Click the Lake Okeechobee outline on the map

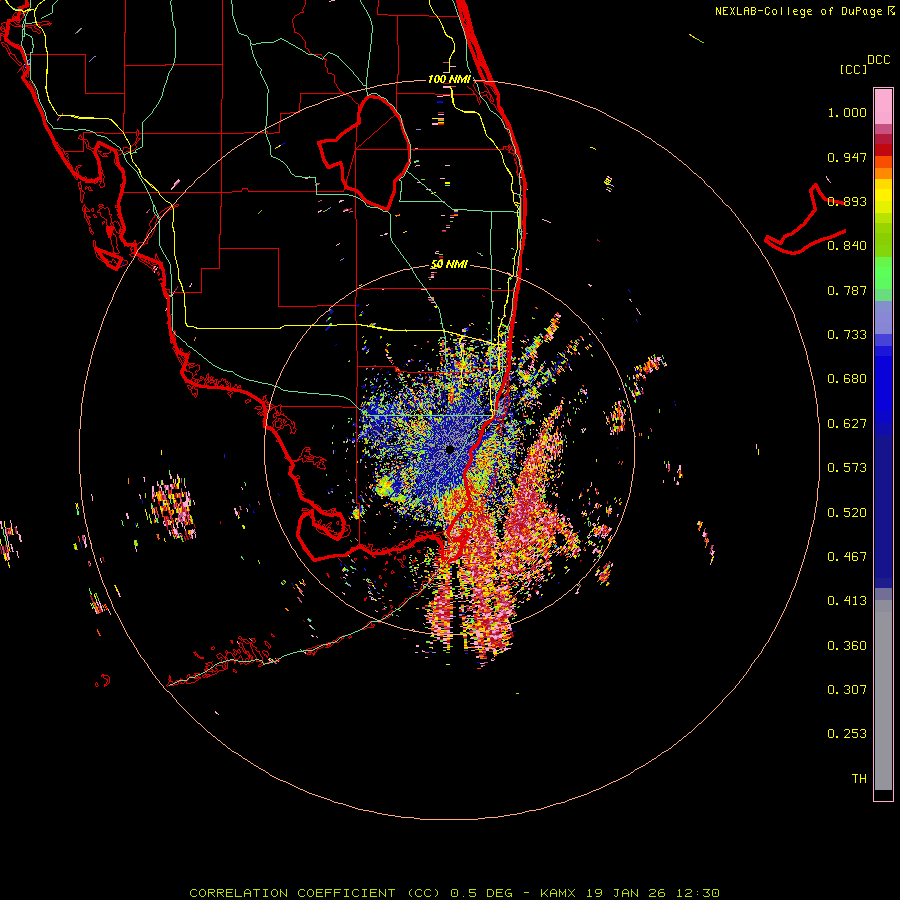pyautogui.click(x=364, y=152)
